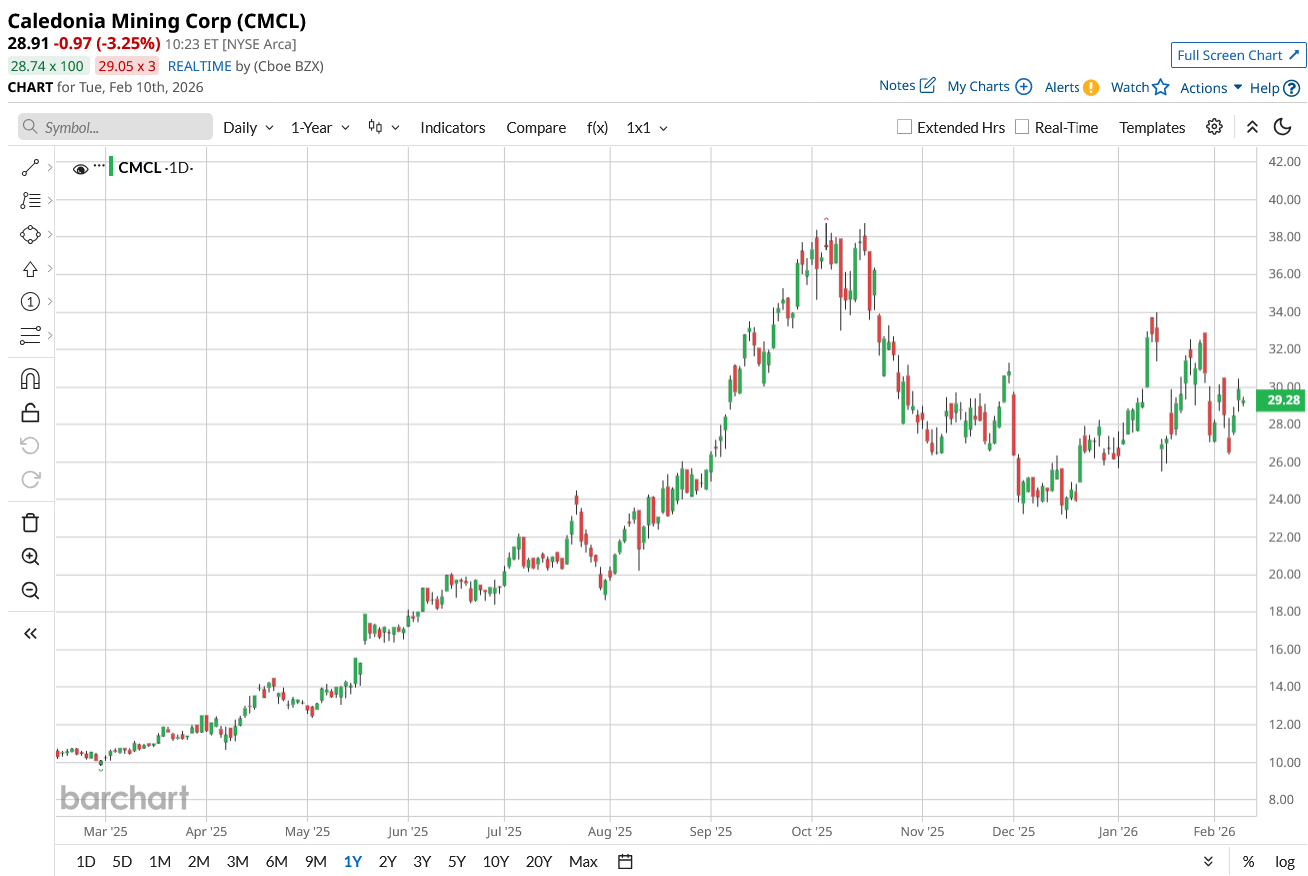1308x876 pixels.
Task: Enable the Extended Hrs checkbox
Action: point(905,127)
